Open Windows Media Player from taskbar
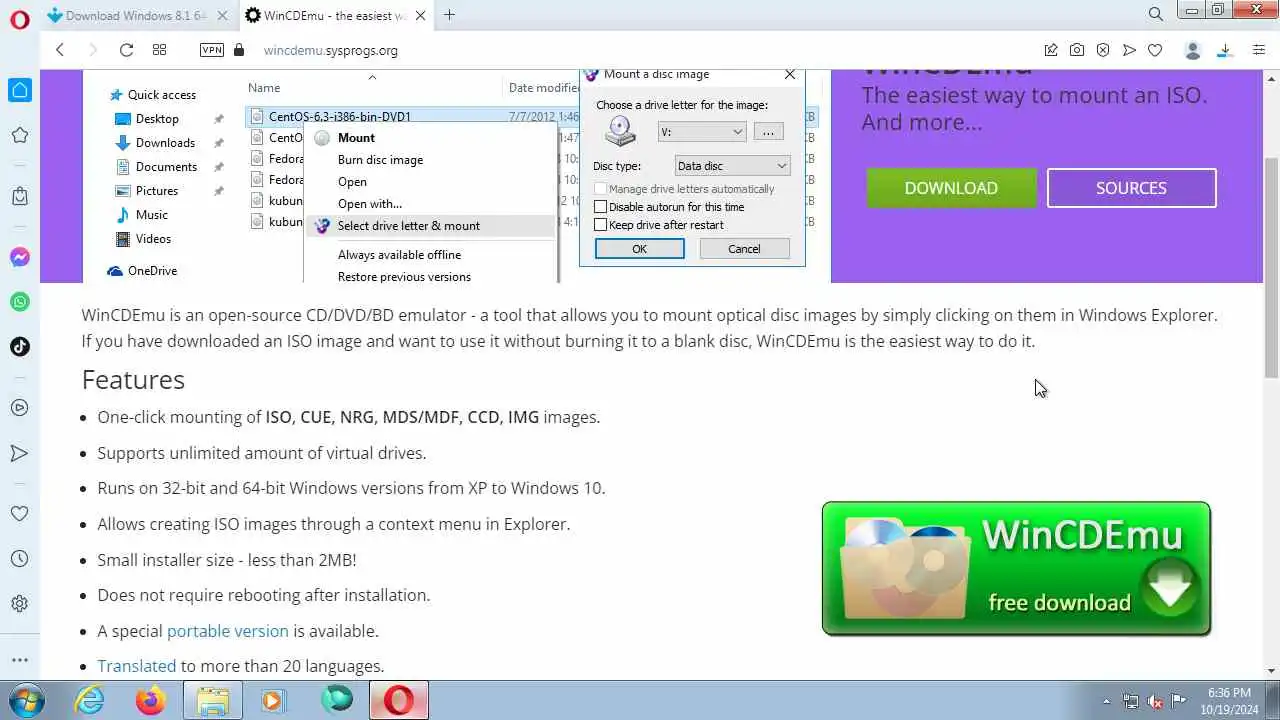Screen dimensions: 1280x720 (x=274, y=700)
